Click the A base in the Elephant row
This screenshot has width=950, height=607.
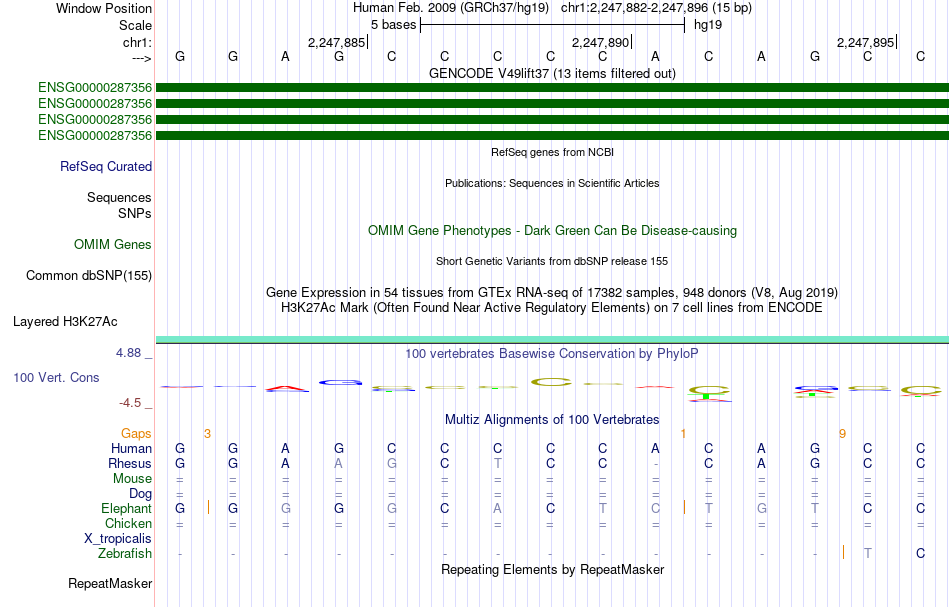[x=497, y=508]
